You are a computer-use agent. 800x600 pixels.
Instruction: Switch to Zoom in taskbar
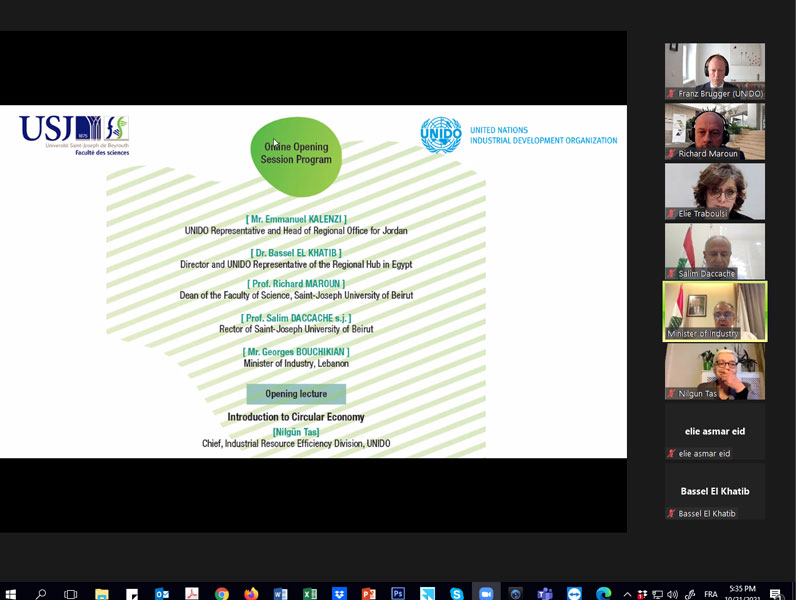(486, 593)
